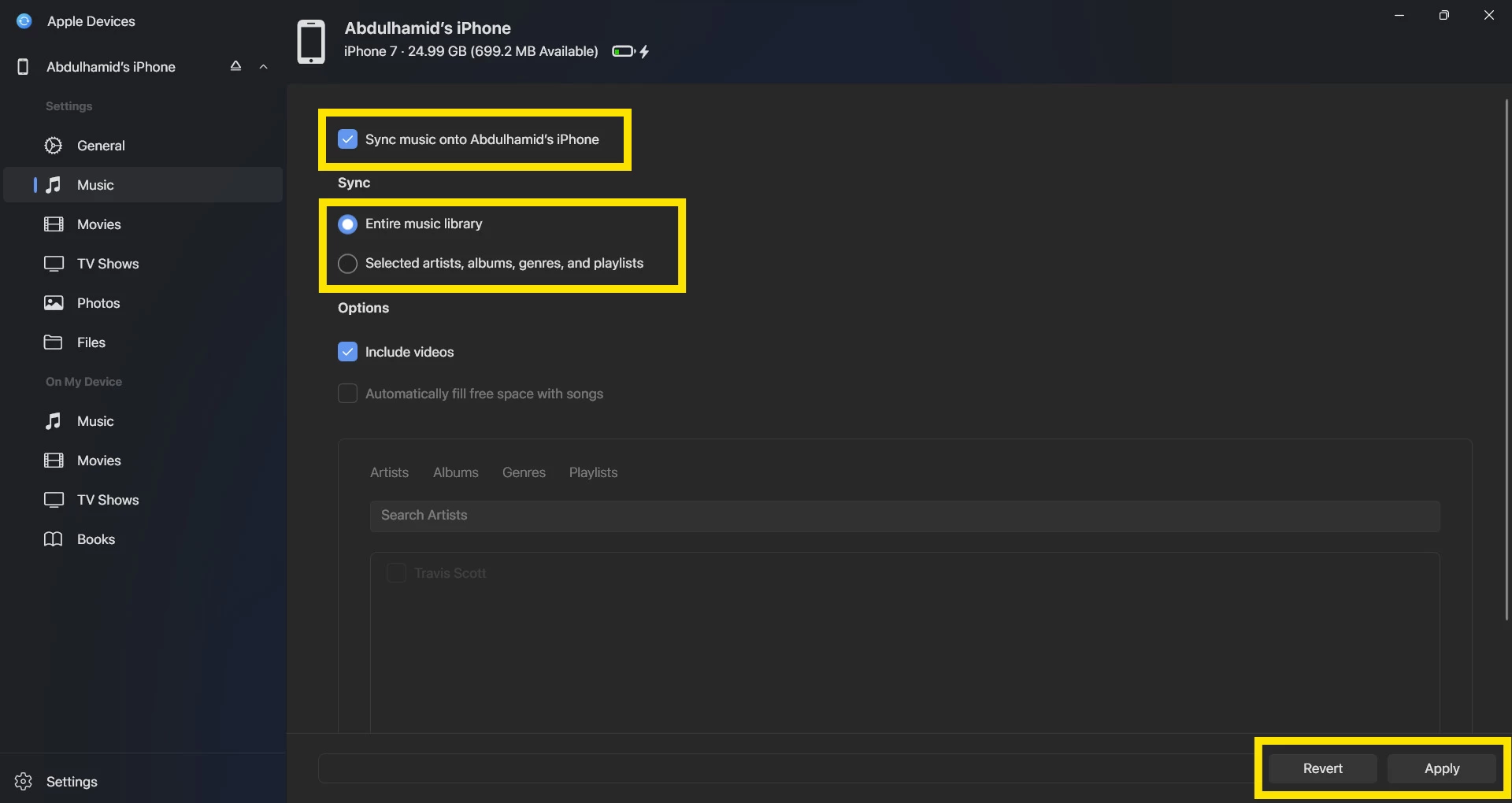The width and height of the screenshot is (1512, 803).
Task: Click the monitor icon for On My Device TV Shows
Action: click(x=54, y=500)
